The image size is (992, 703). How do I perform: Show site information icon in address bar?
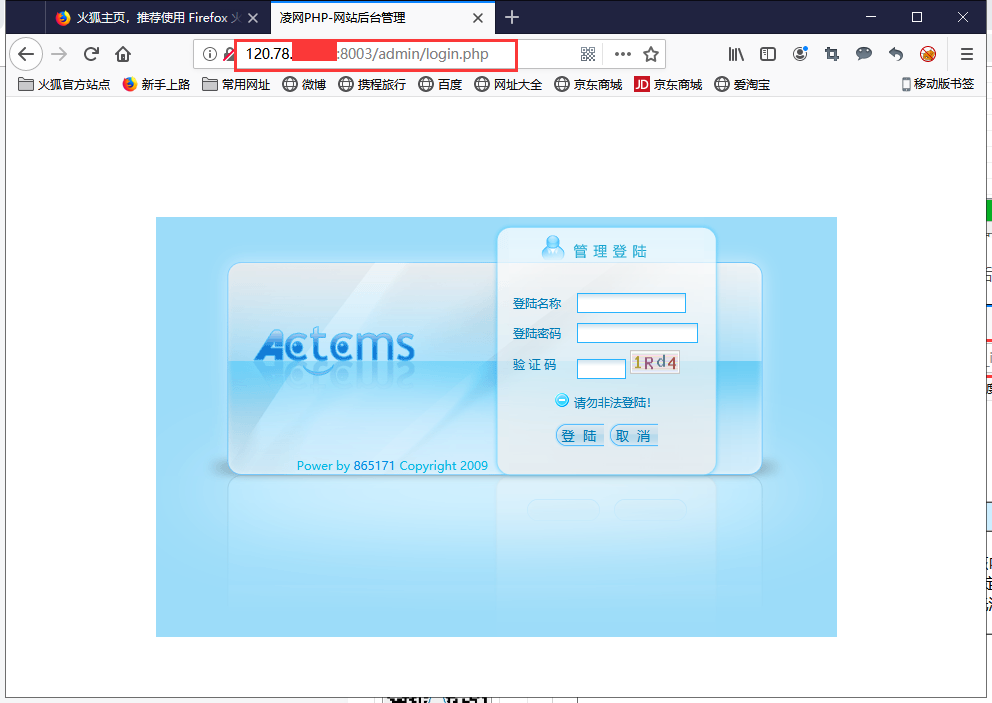click(209, 54)
